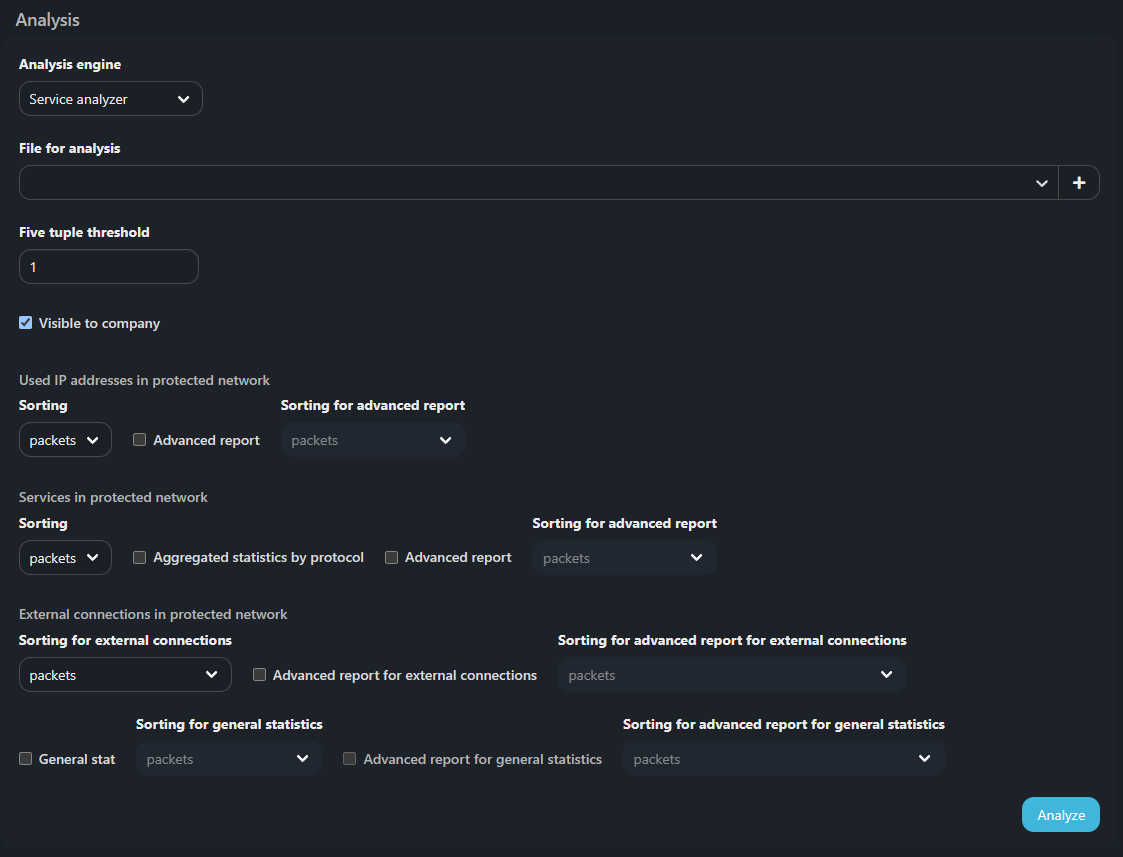Open Services section Sorting for advanced report dropdown

(x=624, y=558)
